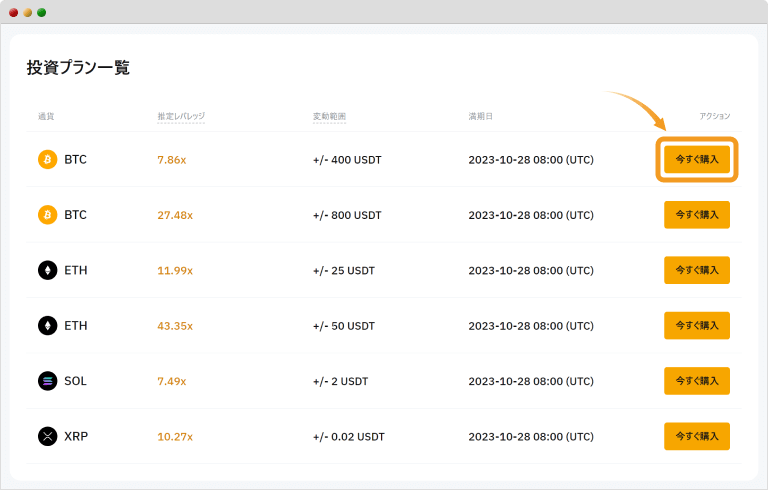Click the +/- 400 USDT range cell
The image size is (768, 490).
pos(347,160)
